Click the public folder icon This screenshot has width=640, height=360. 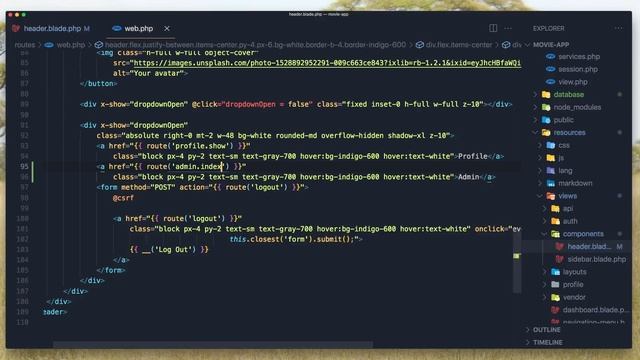coord(546,120)
